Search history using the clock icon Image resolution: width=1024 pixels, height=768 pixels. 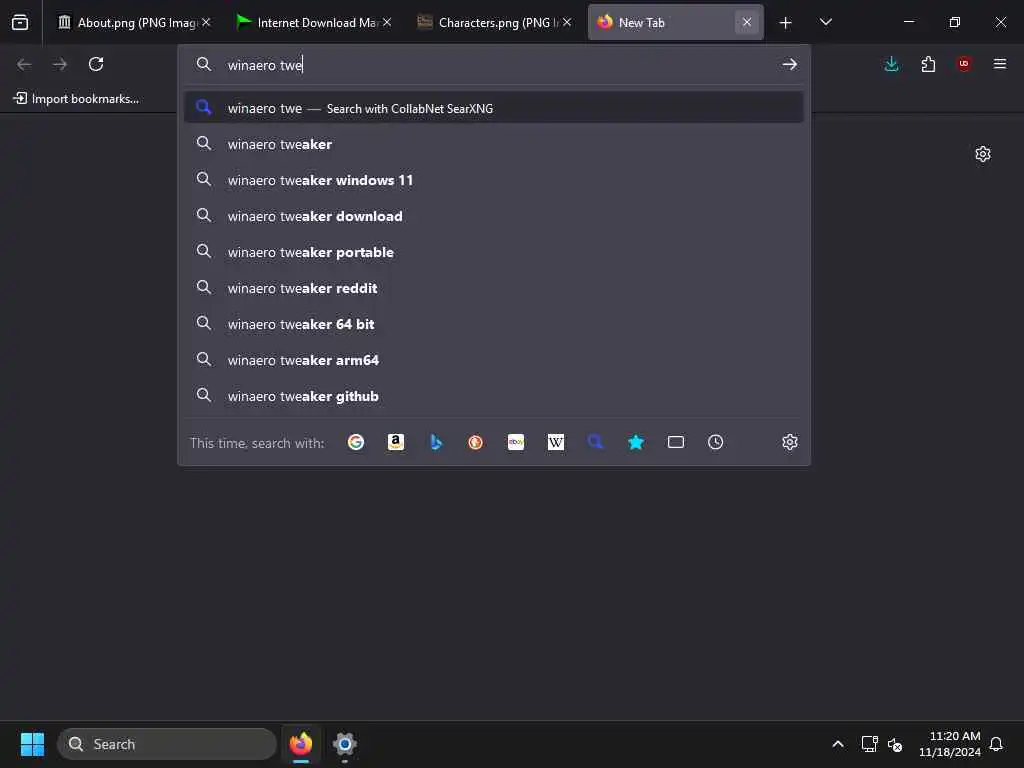coord(716,442)
